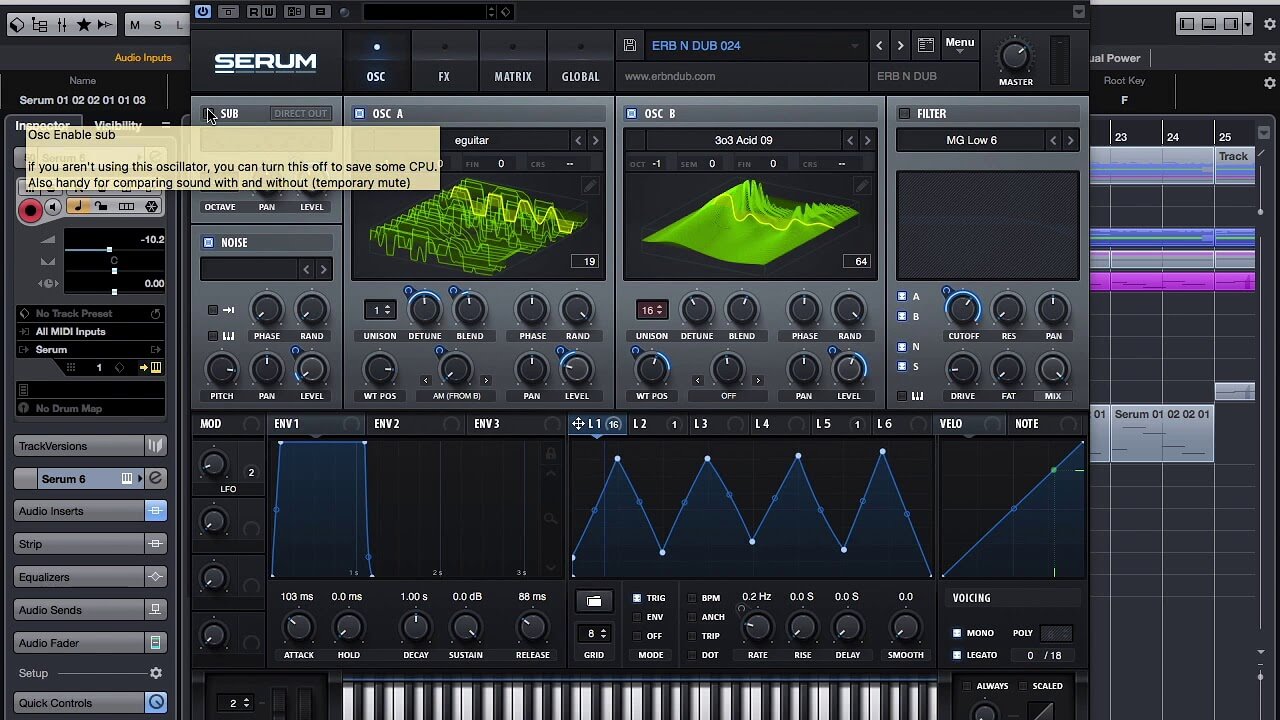Image resolution: width=1280 pixels, height=720 pixels.
Task: Click the floppy disk save preset icon
Action: click(630, 46)
